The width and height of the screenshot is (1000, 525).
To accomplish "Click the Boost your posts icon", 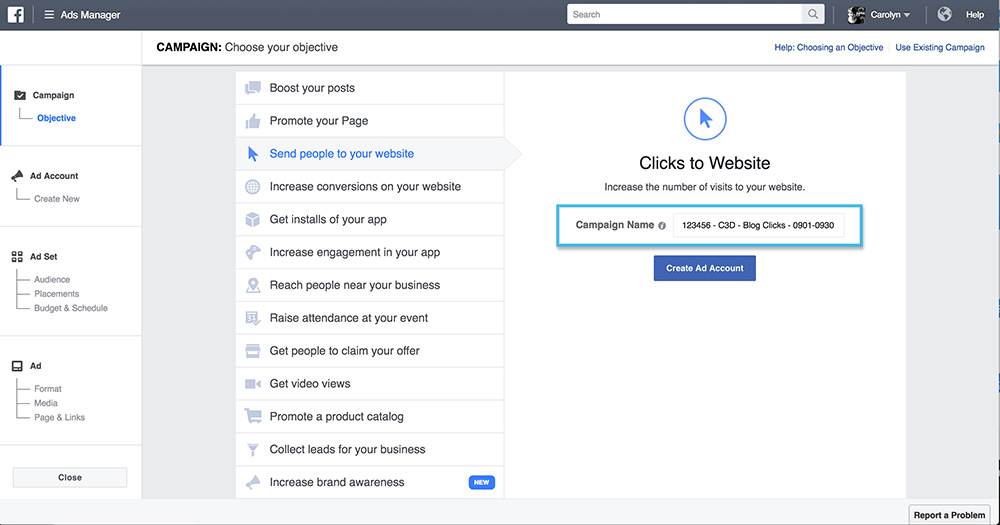I will pos(253,88).
